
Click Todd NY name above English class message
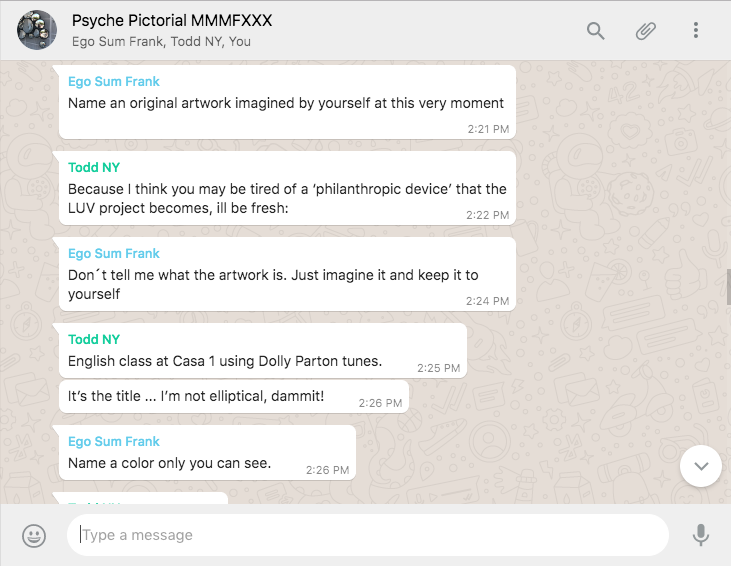click(x=94, y=340)
